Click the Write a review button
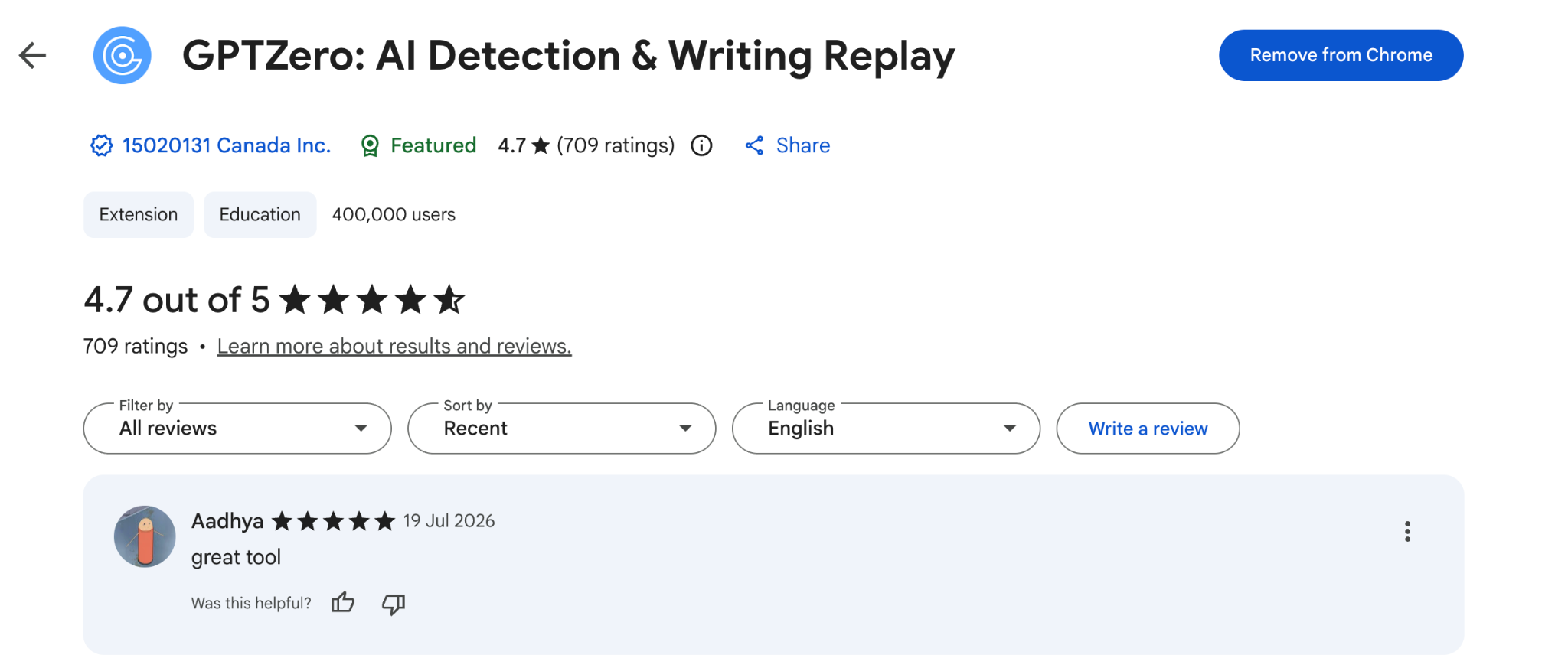This screenshot has width=1568, height=655. (x=1148, y=429)
